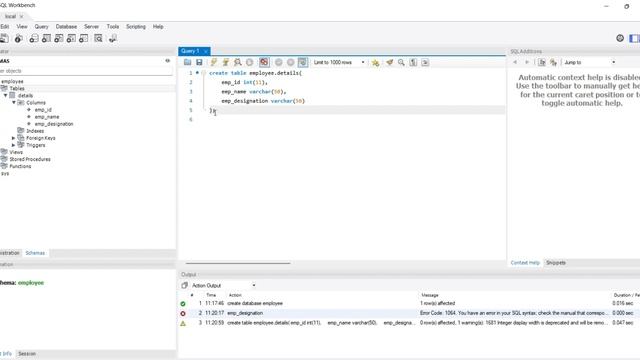Click the create stored procedure toolbar icon
This screenshot has height=360, width=640.
(71, 38)
